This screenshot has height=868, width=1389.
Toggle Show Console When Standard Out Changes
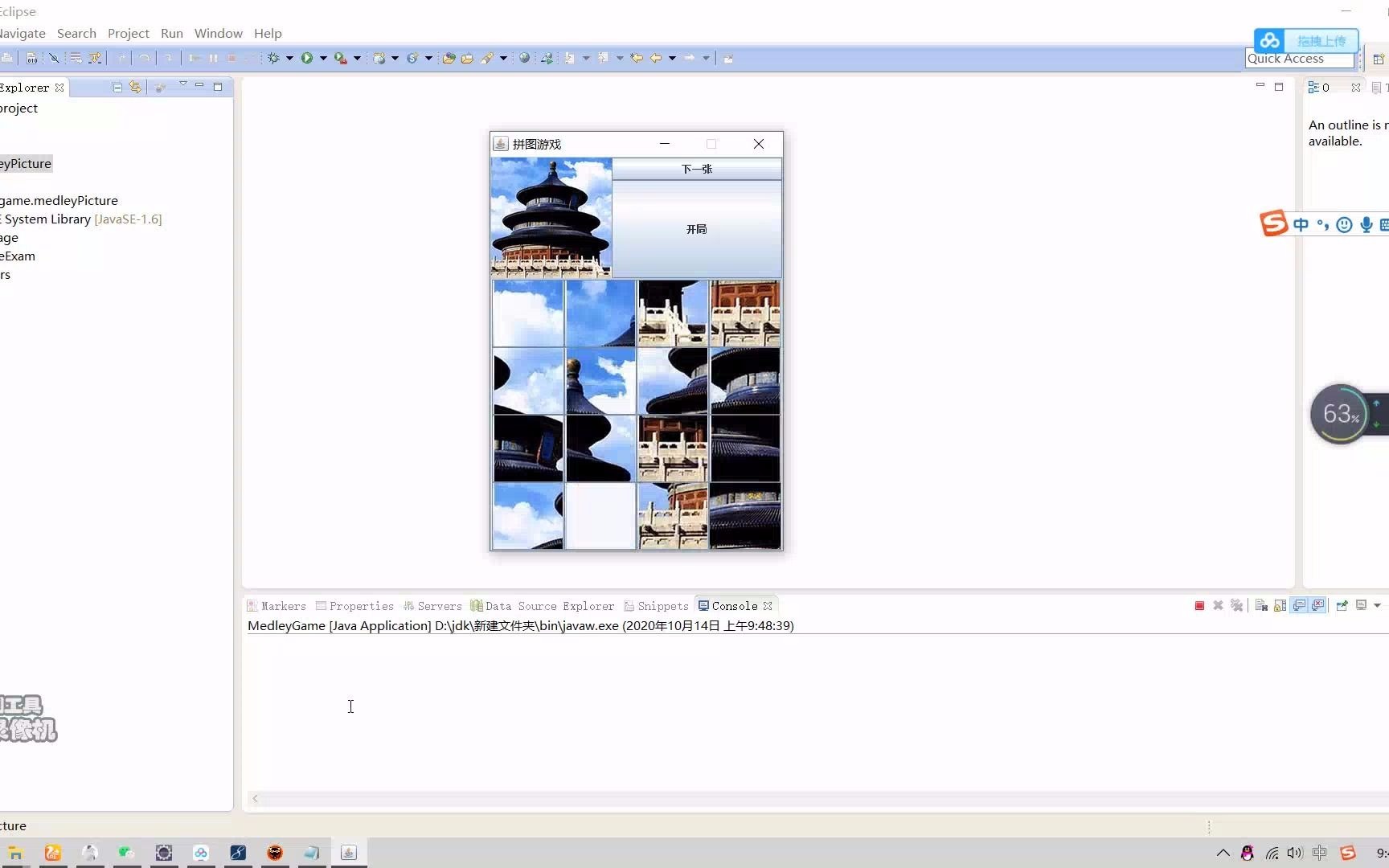click(x=1298, y=605)
